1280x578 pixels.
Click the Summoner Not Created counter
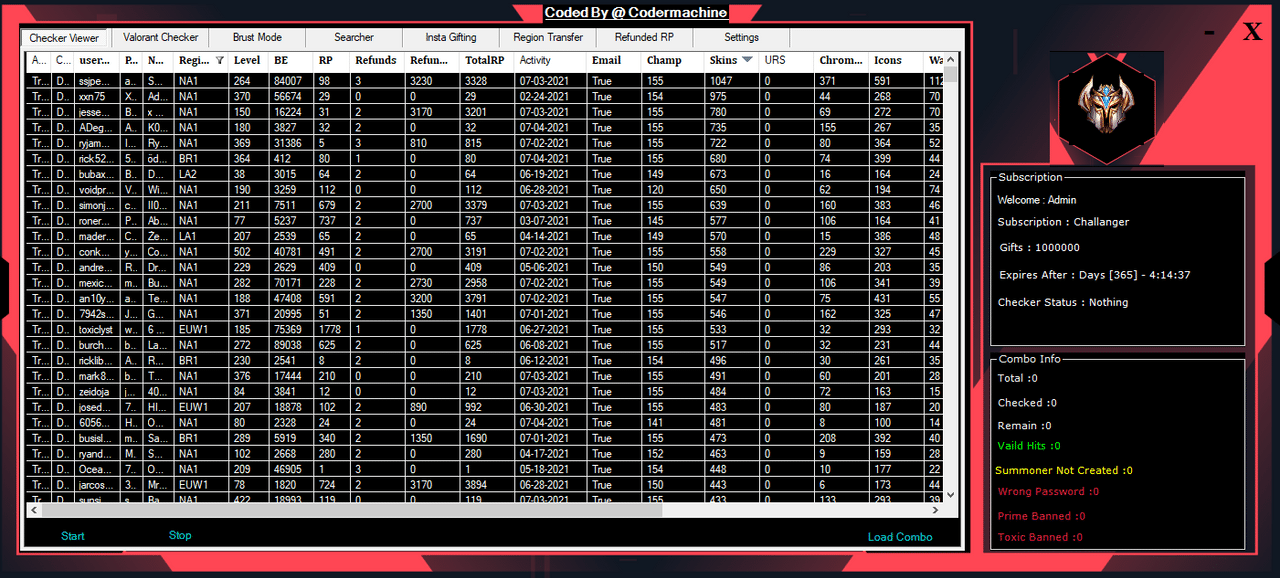click(x=1064, y=470)
